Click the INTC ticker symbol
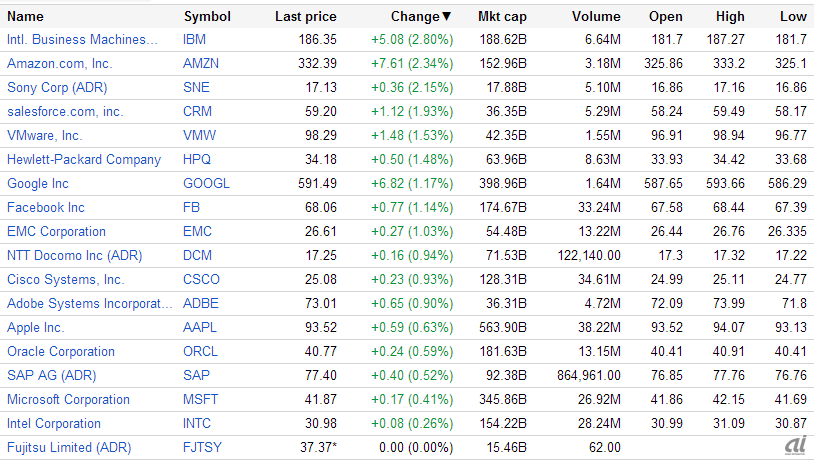Screen dimensions: 814x463 199,424
